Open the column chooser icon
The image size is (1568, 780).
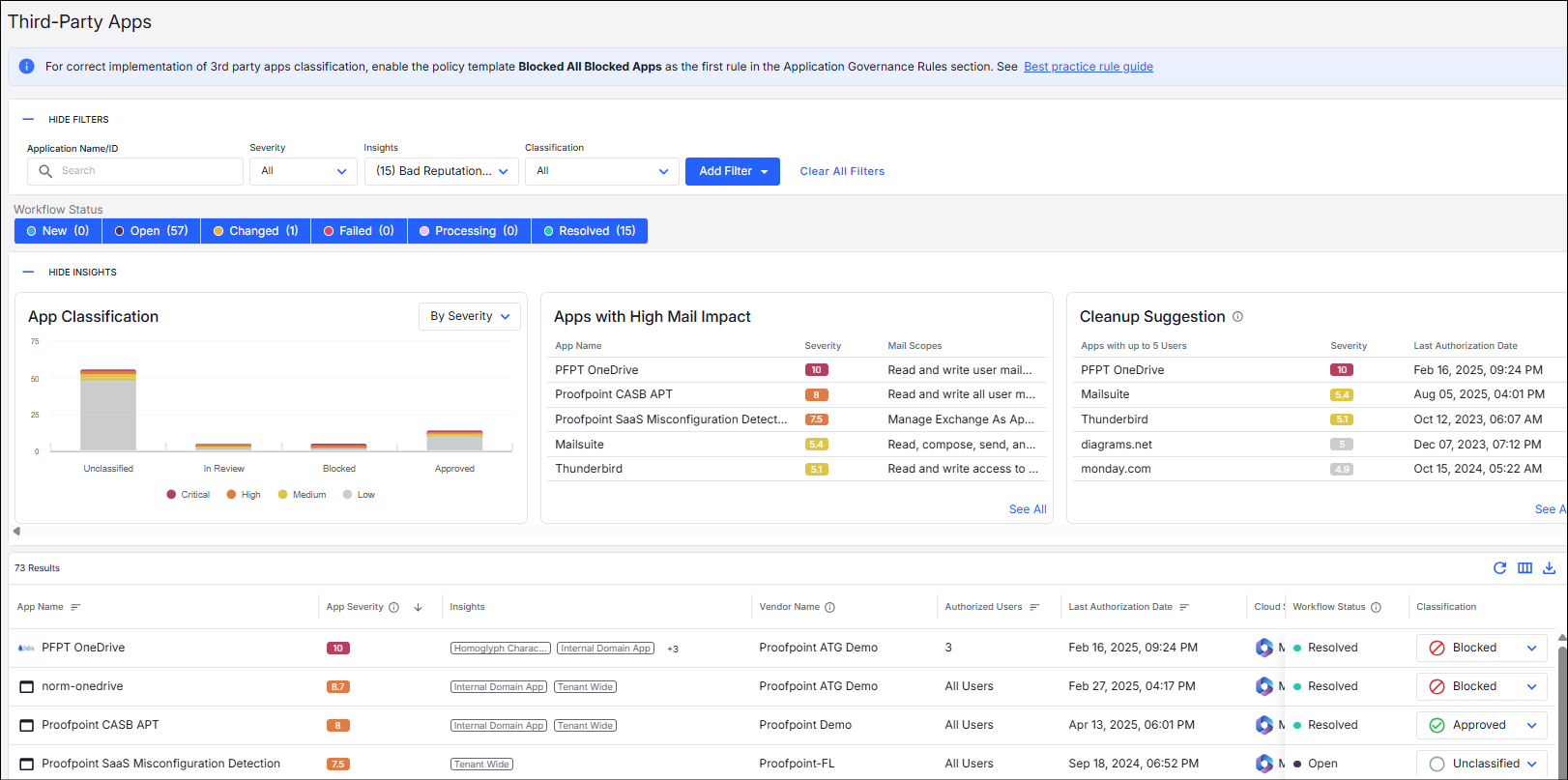[x=1524, y=568]
